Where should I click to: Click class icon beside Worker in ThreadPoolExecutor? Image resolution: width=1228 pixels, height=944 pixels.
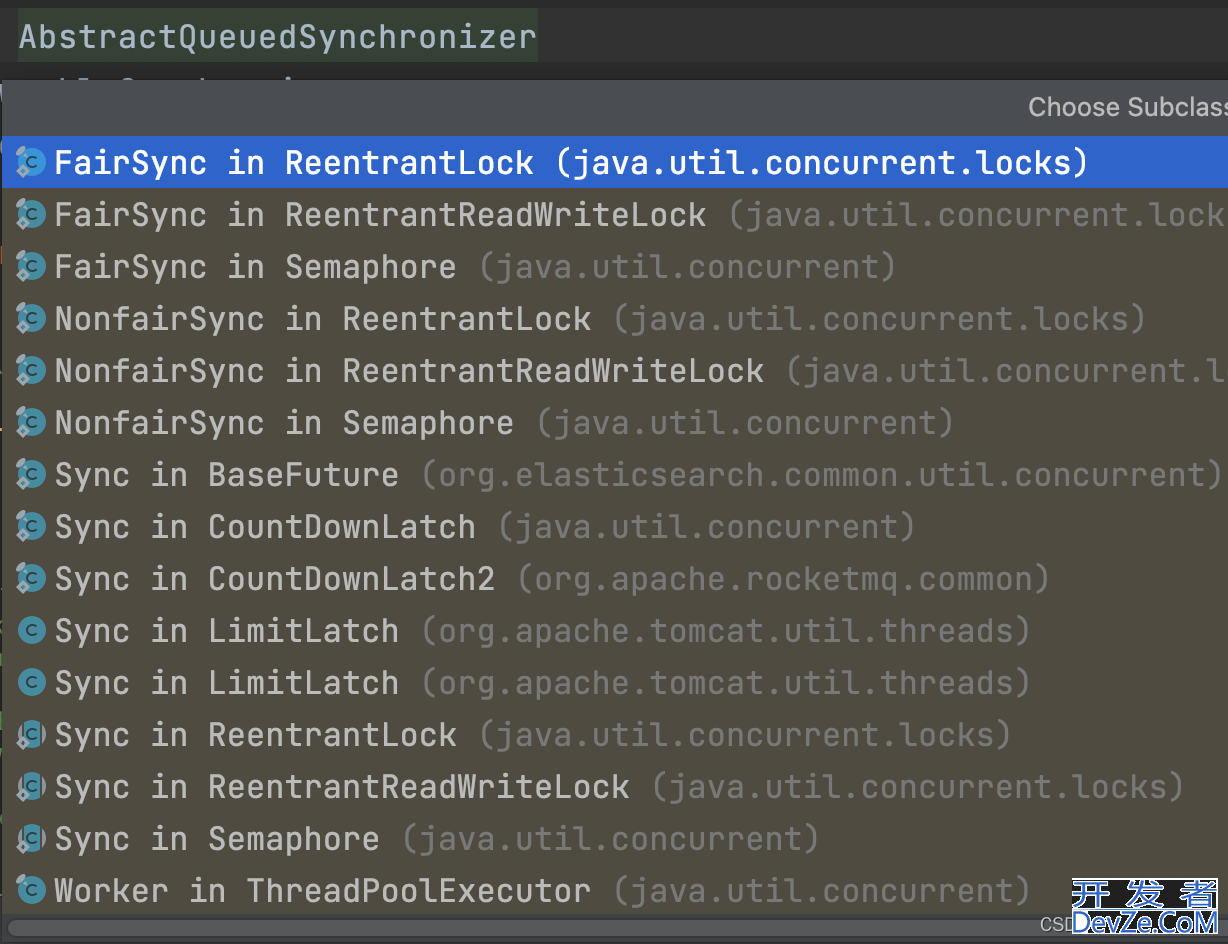31,891
